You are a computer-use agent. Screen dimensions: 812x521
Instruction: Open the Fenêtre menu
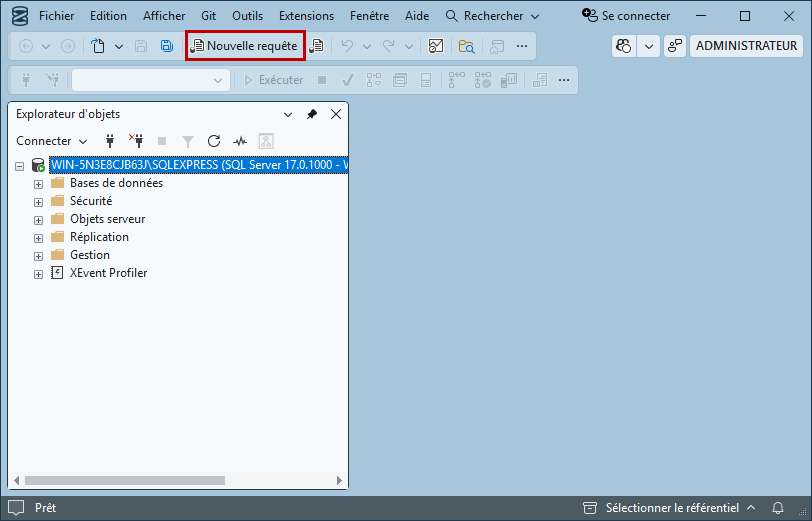click(369, 16)
